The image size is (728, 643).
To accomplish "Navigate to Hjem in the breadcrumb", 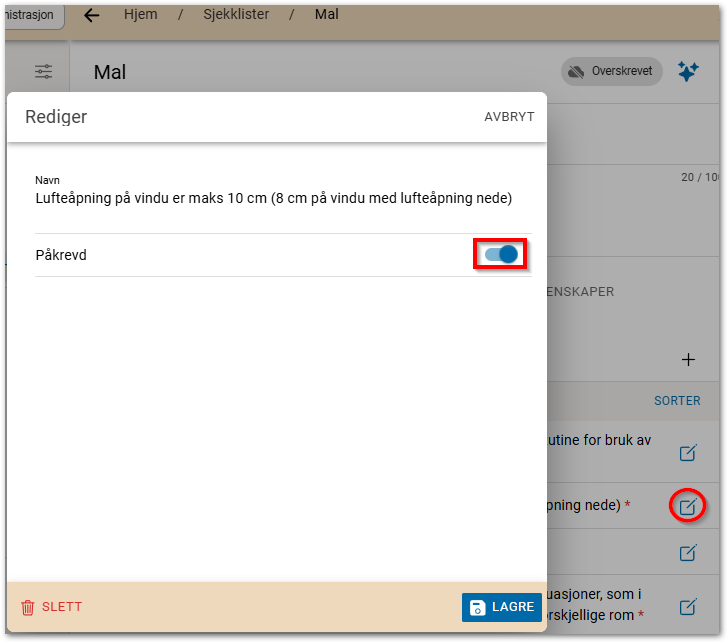I will (141, 15).
